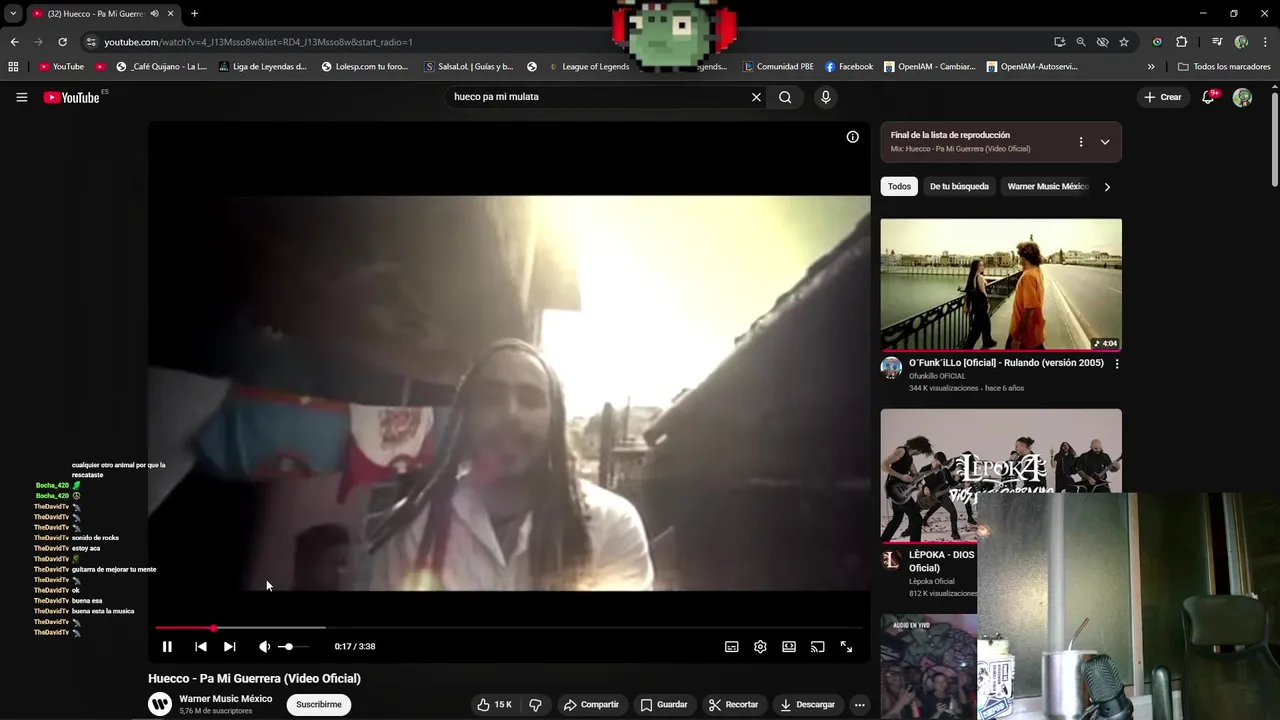Click the Warner Music channel logo
The image size is (1280, 720).
click(x=160, y=704)
